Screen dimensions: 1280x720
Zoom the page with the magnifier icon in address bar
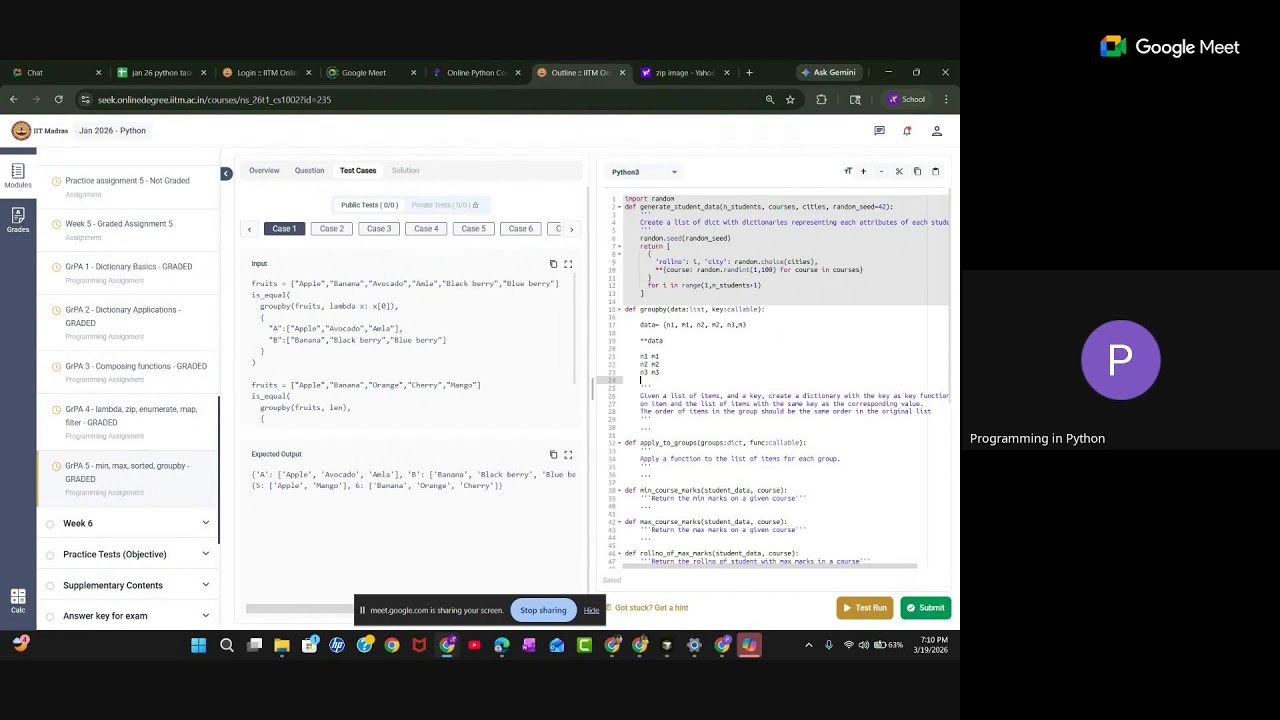click(769, 99)
